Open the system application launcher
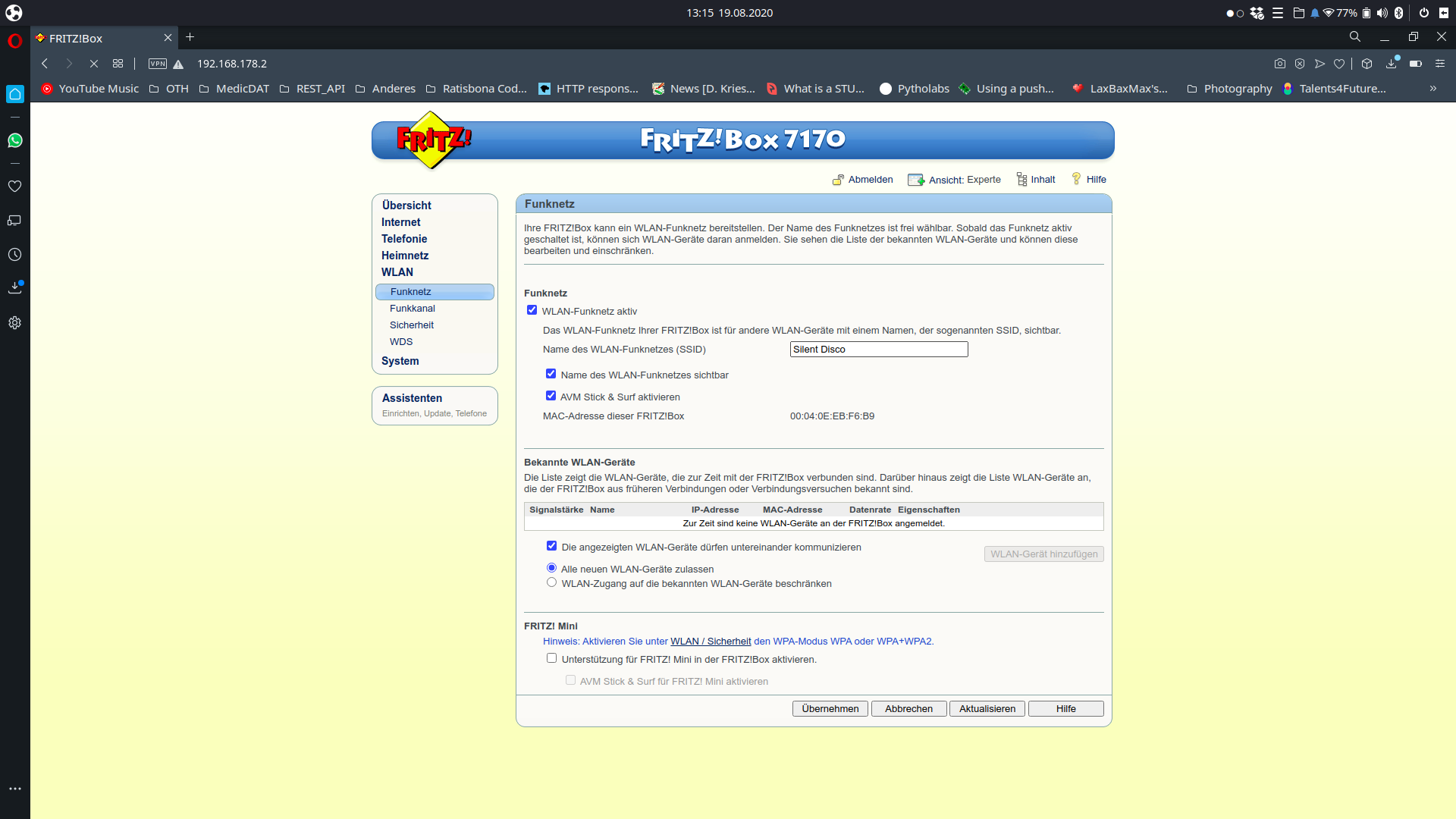 14,13
